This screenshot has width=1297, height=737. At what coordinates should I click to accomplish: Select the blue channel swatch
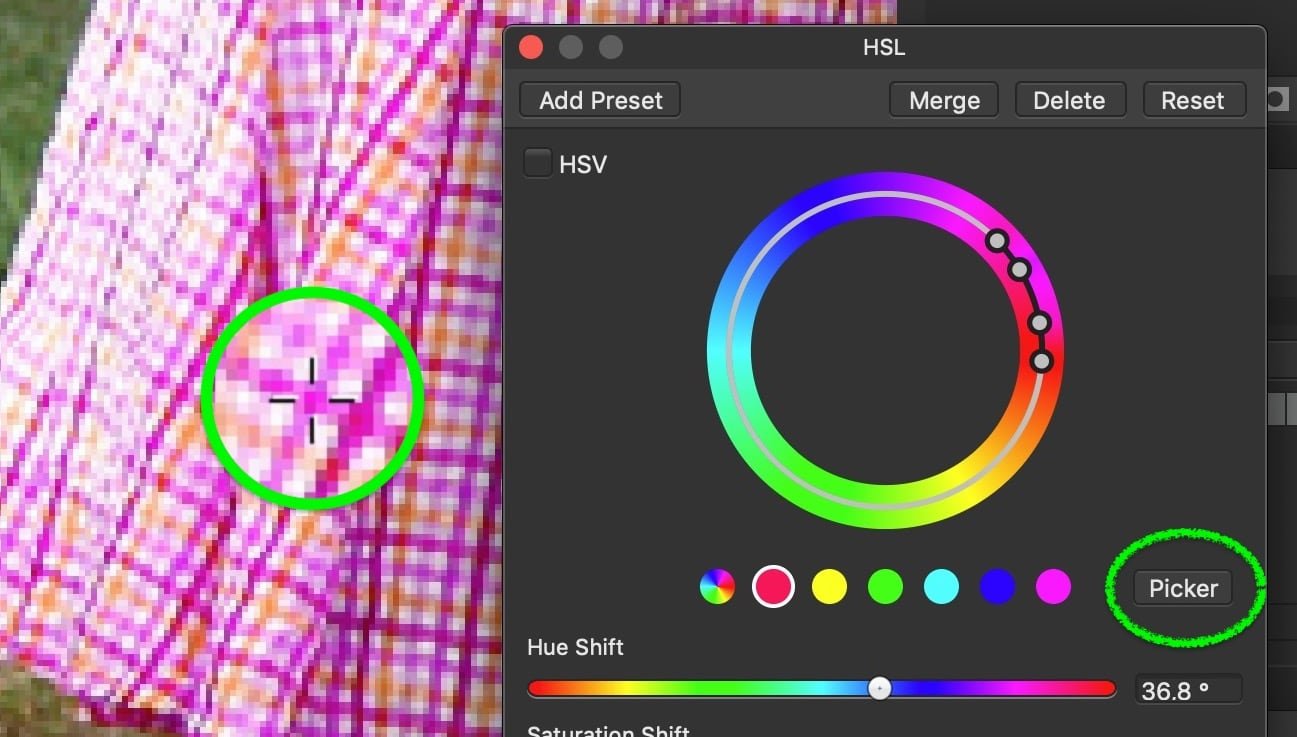click(x=997, y=587)
